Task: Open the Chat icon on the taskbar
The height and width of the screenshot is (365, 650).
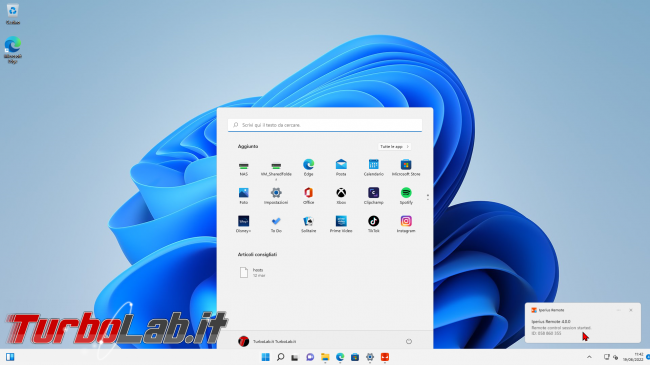Action: [310, 357]
